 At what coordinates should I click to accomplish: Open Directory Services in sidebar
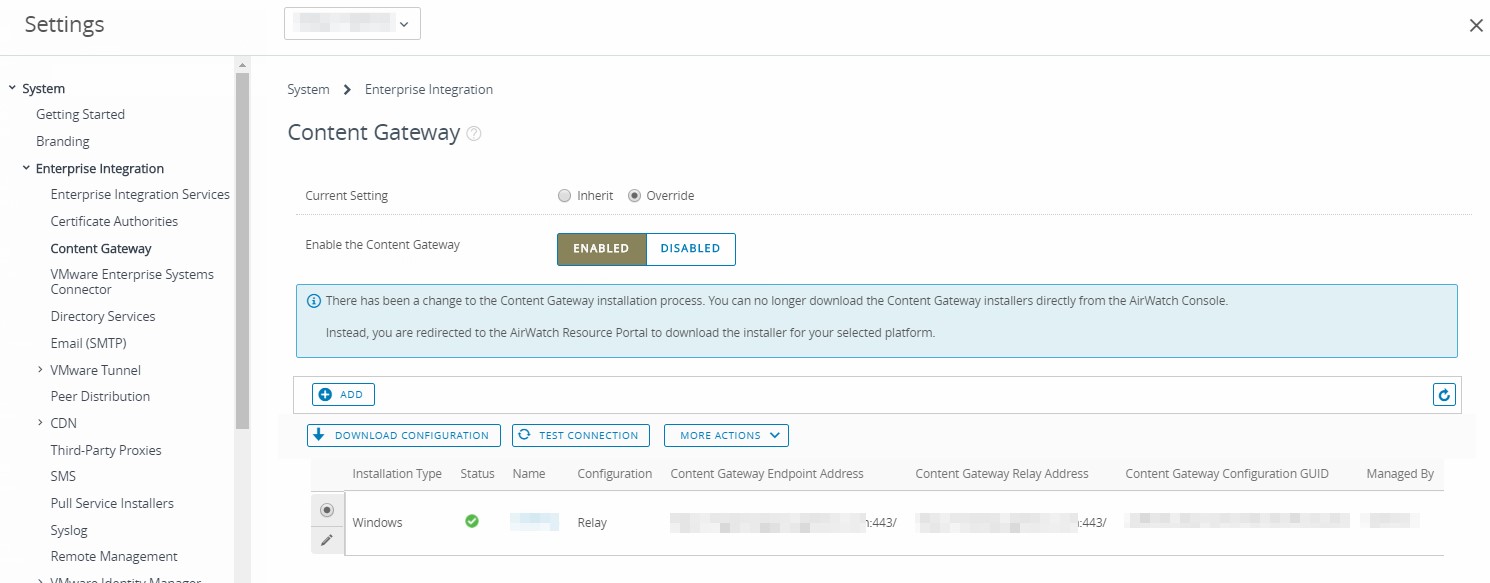tap(103, 316)
